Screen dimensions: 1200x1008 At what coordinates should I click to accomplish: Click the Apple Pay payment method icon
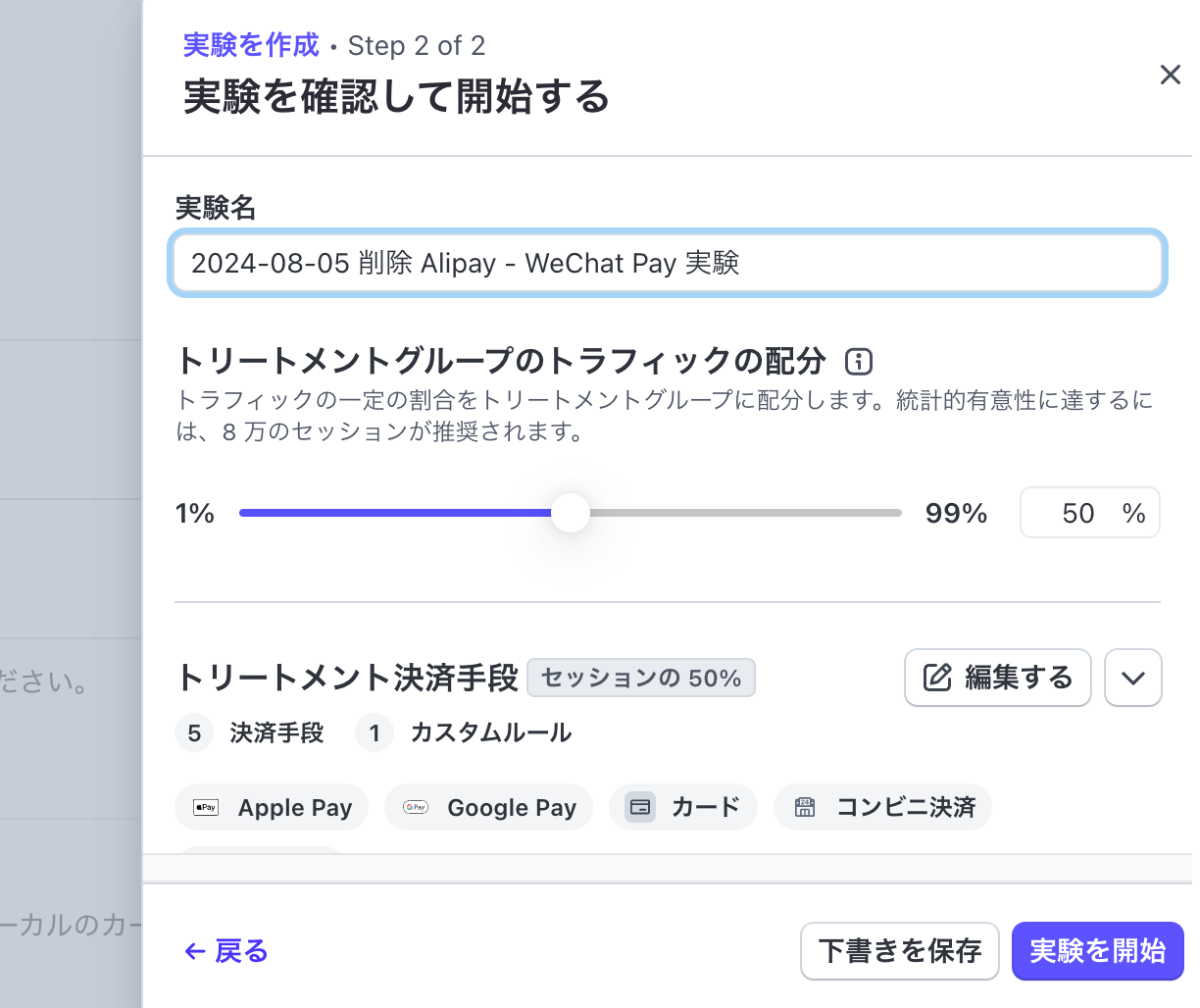(x=206, y=807)
